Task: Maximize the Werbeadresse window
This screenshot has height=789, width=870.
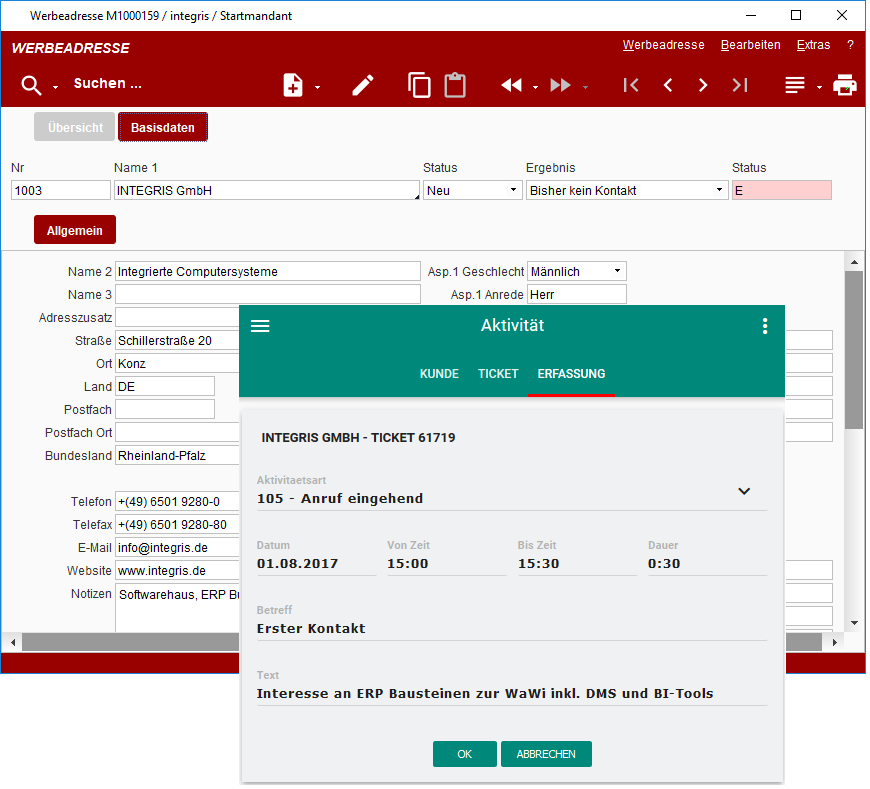Action: tap(796, 16)
